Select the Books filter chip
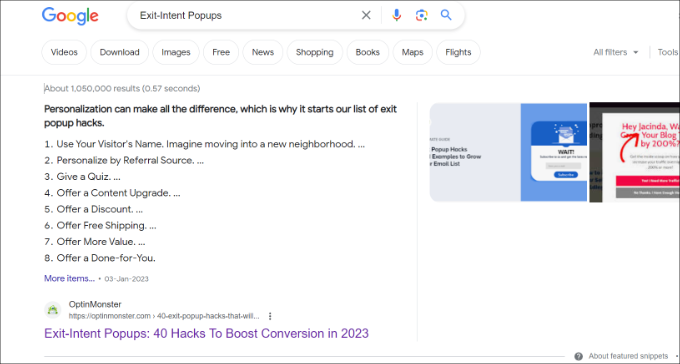The image size is (680, 364). coord(368,52)
